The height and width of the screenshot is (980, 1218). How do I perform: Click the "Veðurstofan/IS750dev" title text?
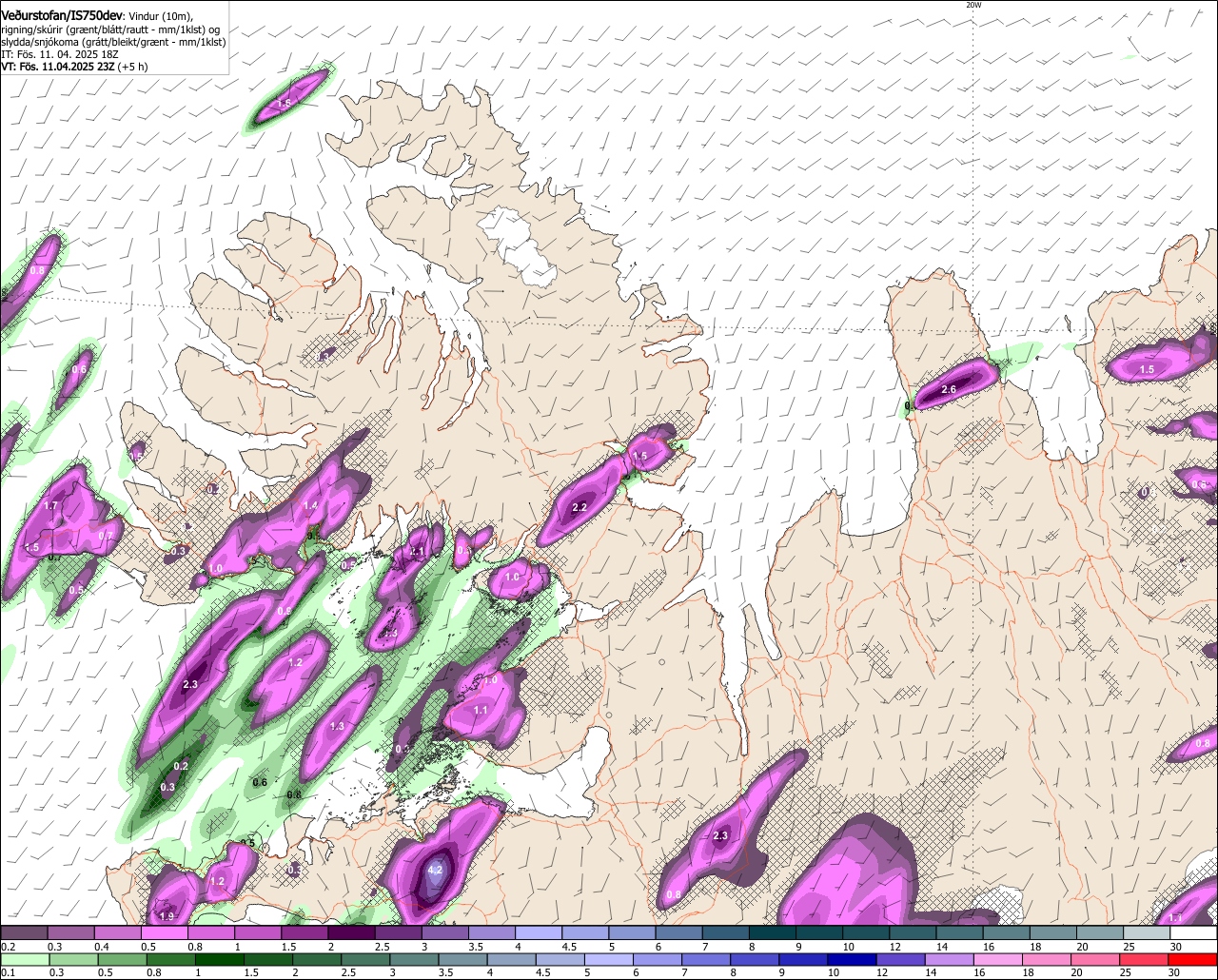(61, 14)
